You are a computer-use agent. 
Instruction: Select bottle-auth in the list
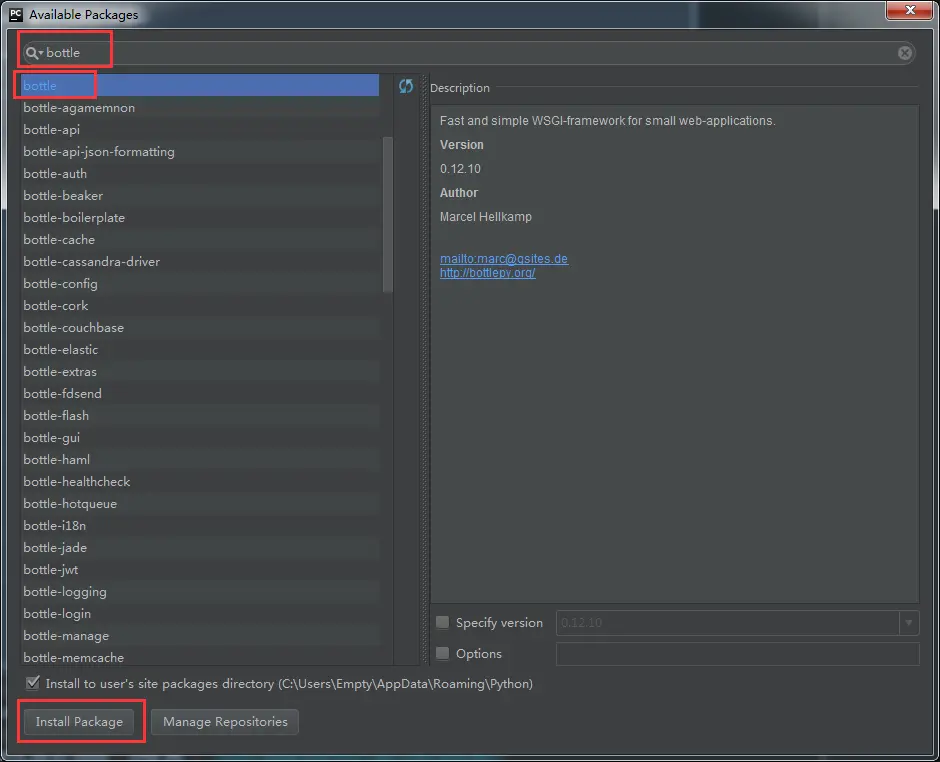click(x=200, y=174)
